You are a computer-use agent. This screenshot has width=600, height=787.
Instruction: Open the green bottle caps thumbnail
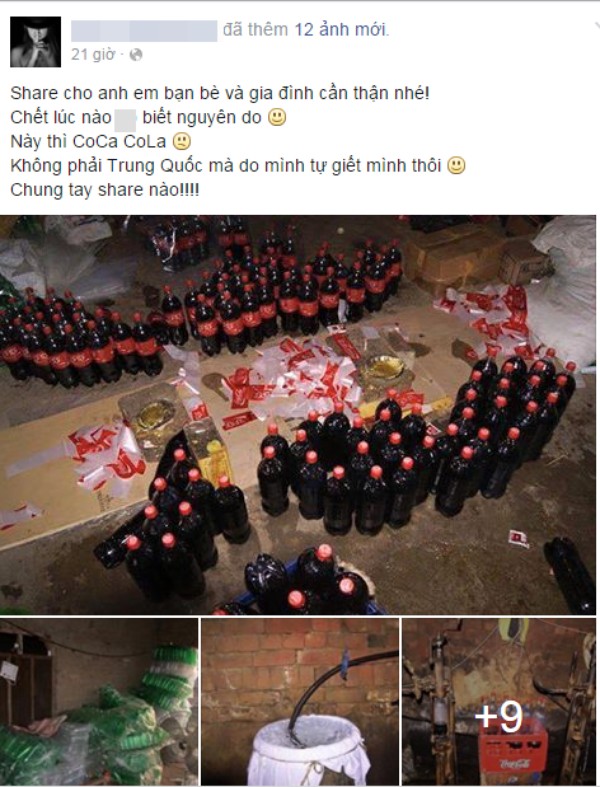coord(99,702)
